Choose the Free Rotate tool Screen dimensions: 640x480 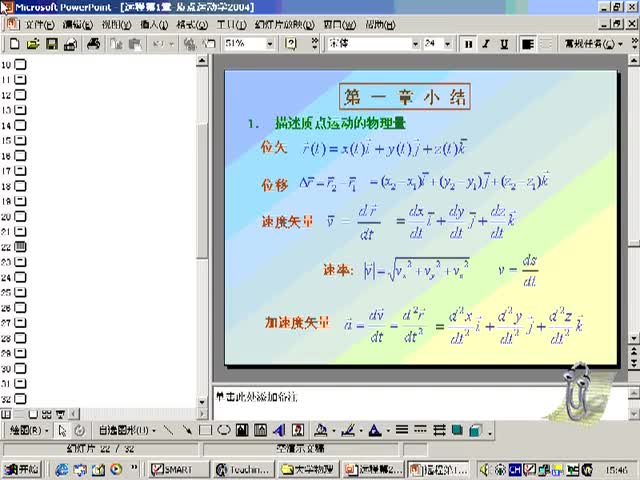coord(80,430)
